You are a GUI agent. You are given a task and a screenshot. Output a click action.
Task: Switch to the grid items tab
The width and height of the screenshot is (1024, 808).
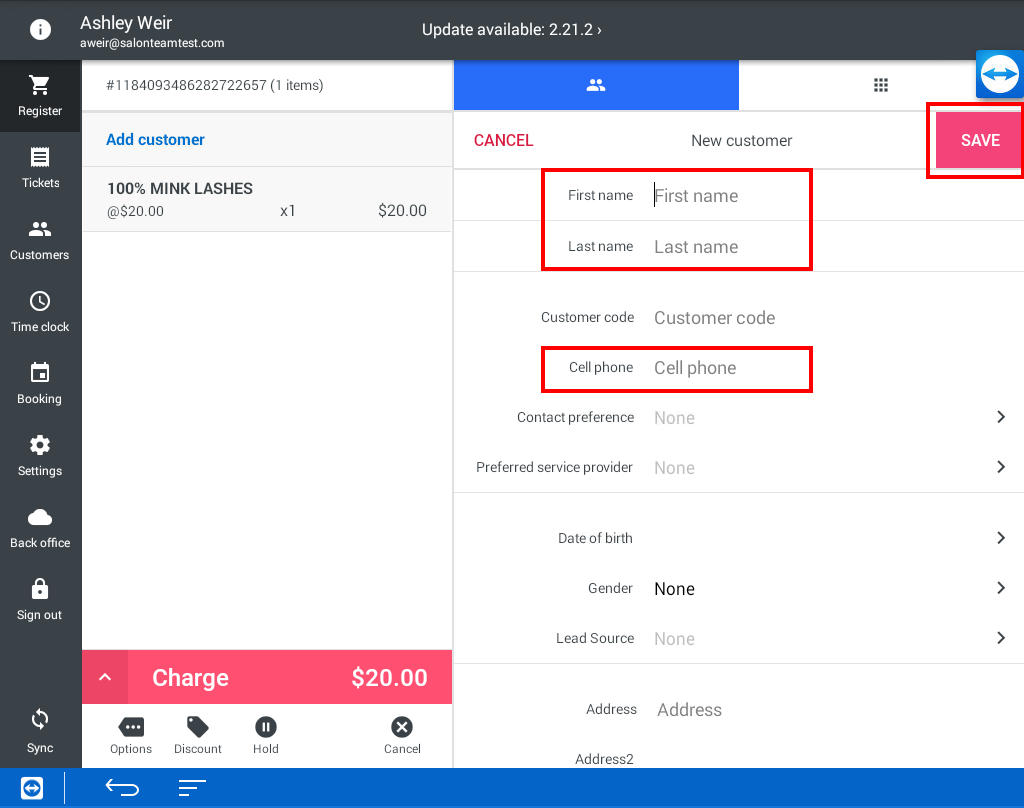coord(881,85)
